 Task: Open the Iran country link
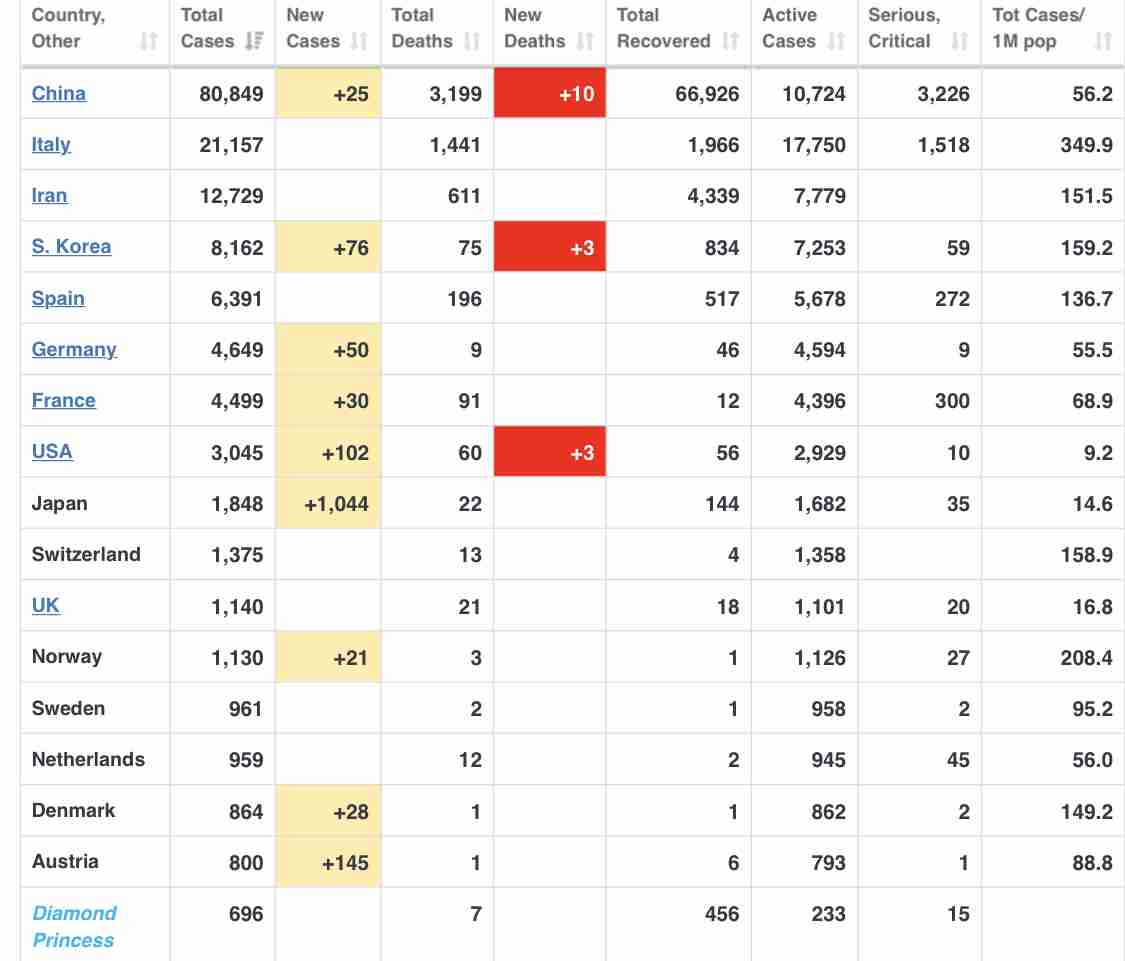(50, 195)
